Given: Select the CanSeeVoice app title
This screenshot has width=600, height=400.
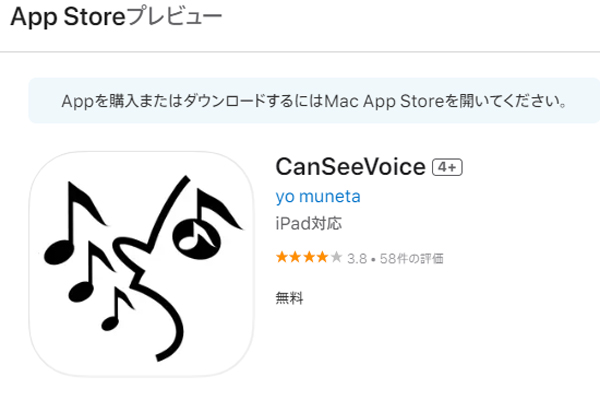Looking at the screenshot, I should coord(350,167).
